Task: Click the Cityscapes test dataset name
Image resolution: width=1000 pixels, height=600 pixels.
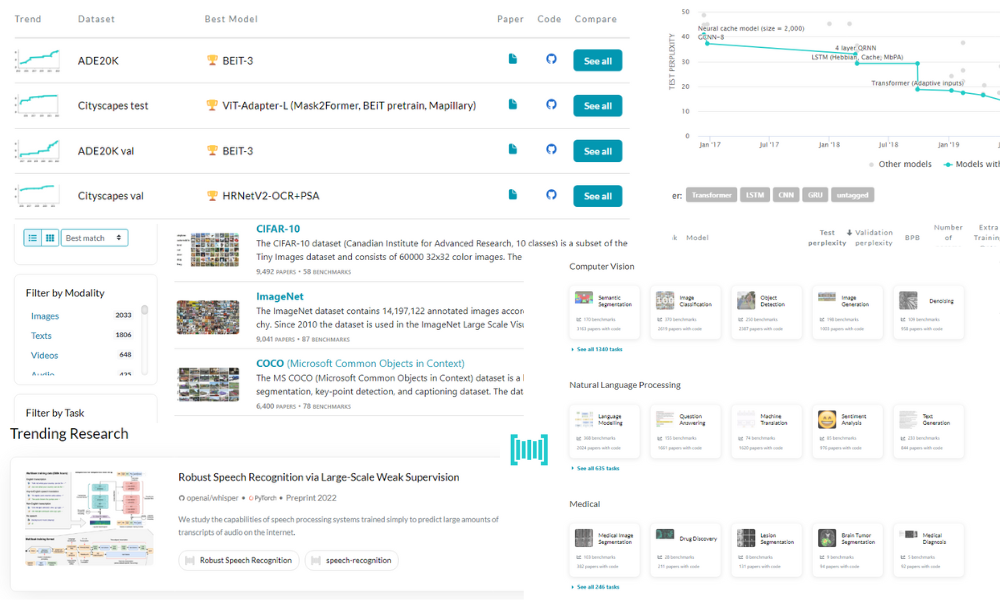Action: (113, 106)
